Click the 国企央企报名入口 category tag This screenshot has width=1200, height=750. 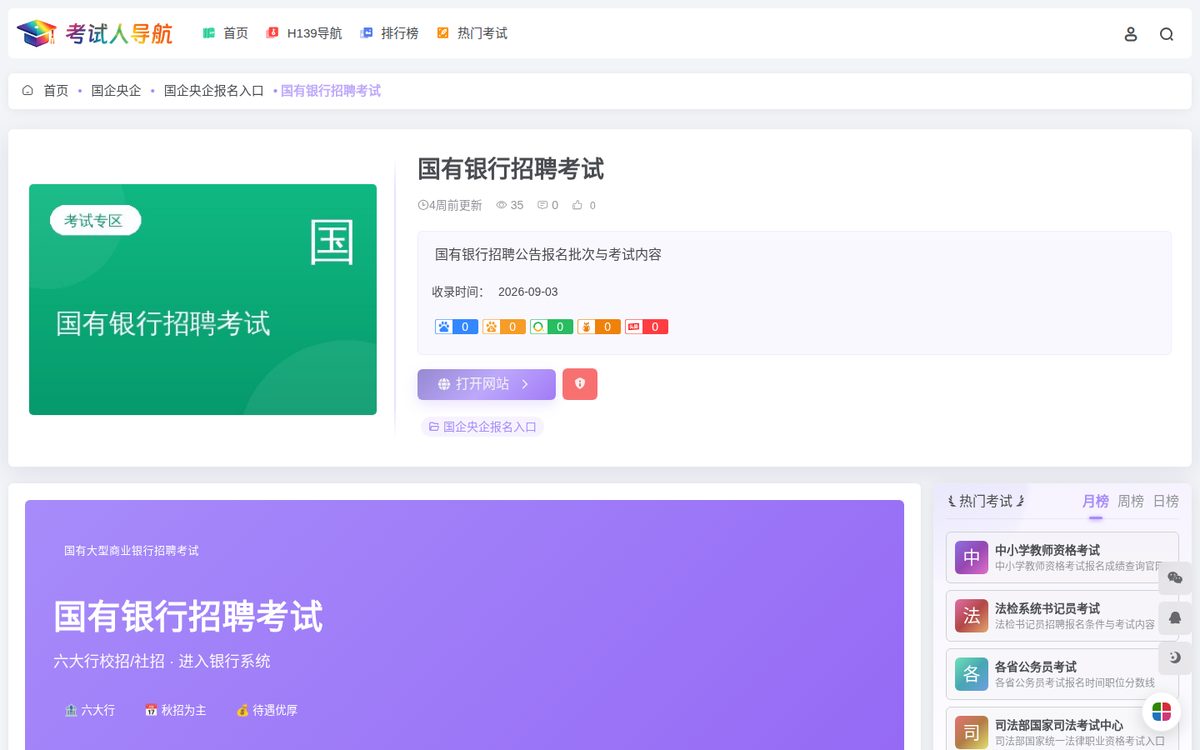pos(483,427)
